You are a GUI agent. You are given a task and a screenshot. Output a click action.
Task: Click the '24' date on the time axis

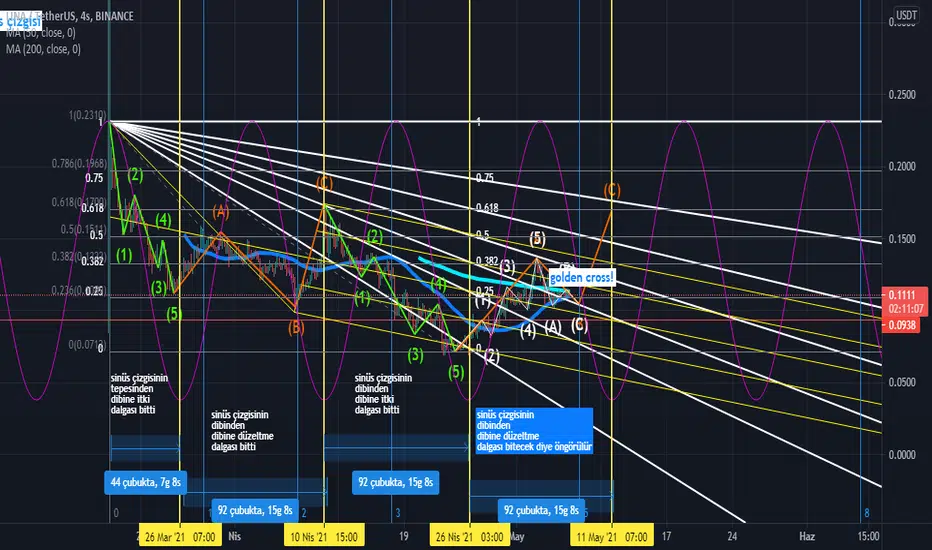click(732, 536)
